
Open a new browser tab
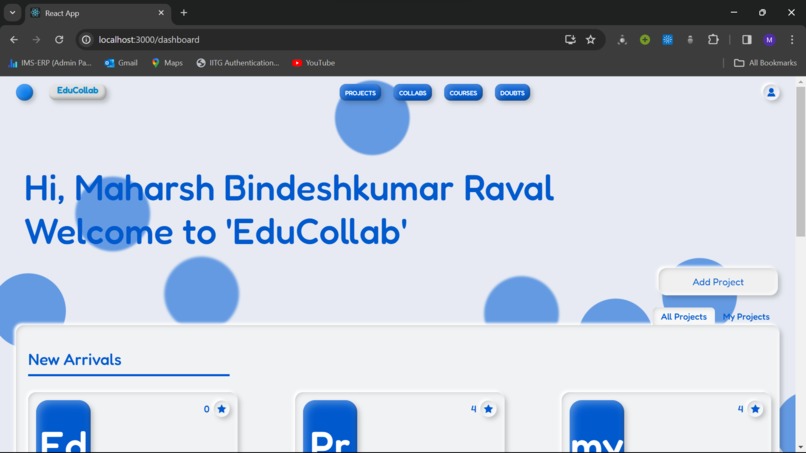click(x=184, y=13)
